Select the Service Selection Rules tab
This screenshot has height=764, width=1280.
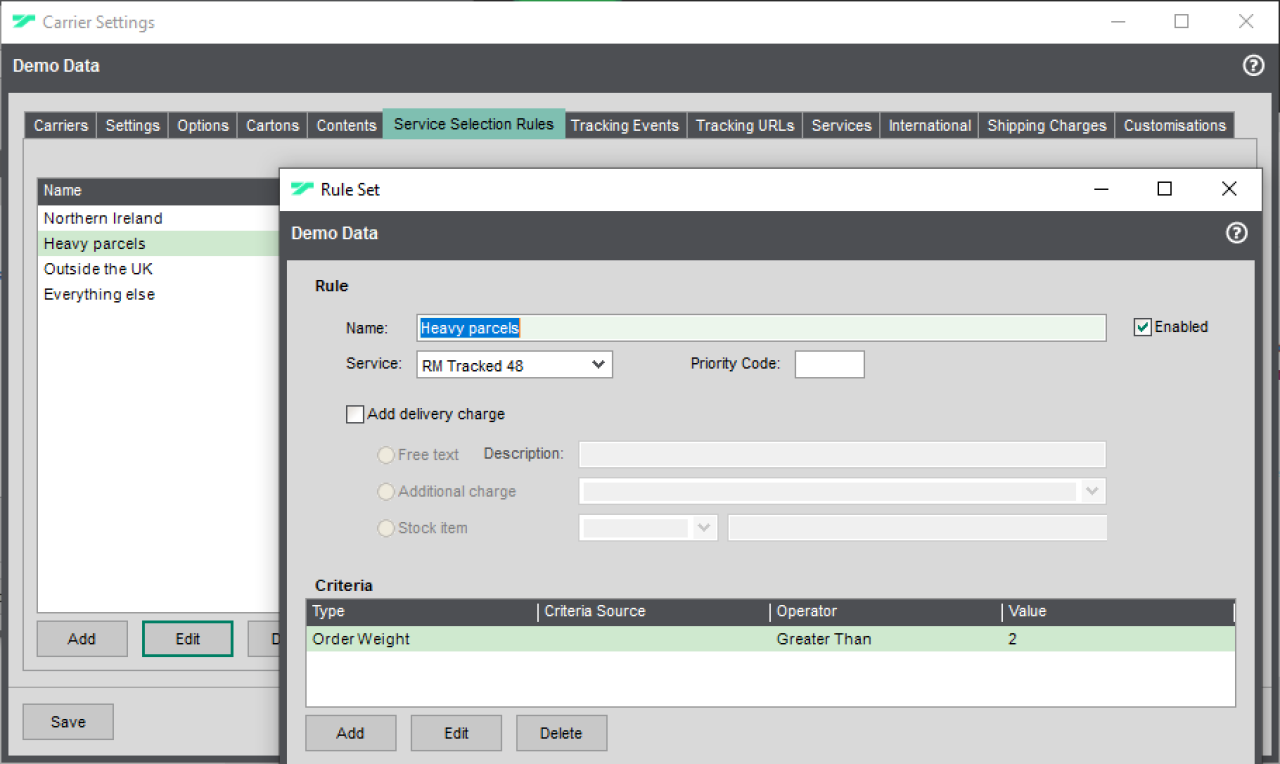(474, 124)
